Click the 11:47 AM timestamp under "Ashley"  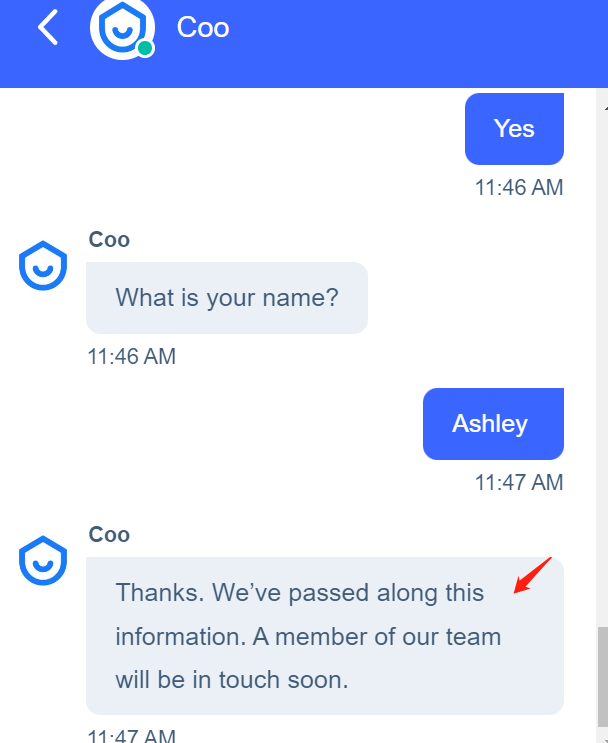(x=519, y=482)
